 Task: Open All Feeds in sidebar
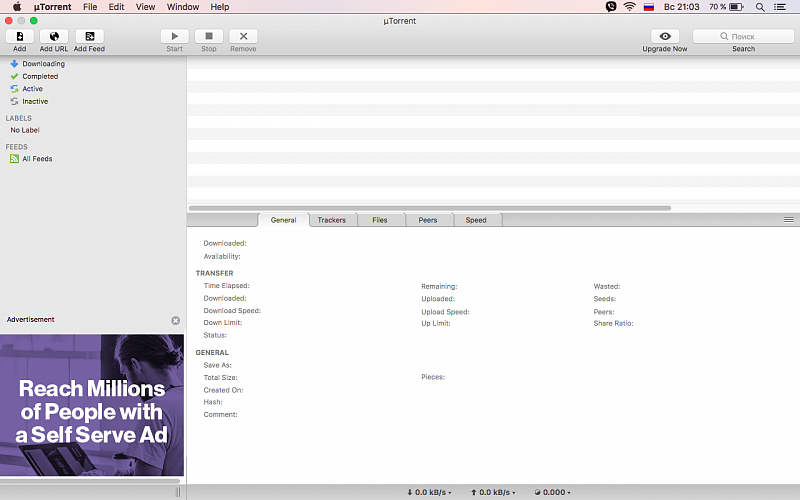(x=37, y=159)
